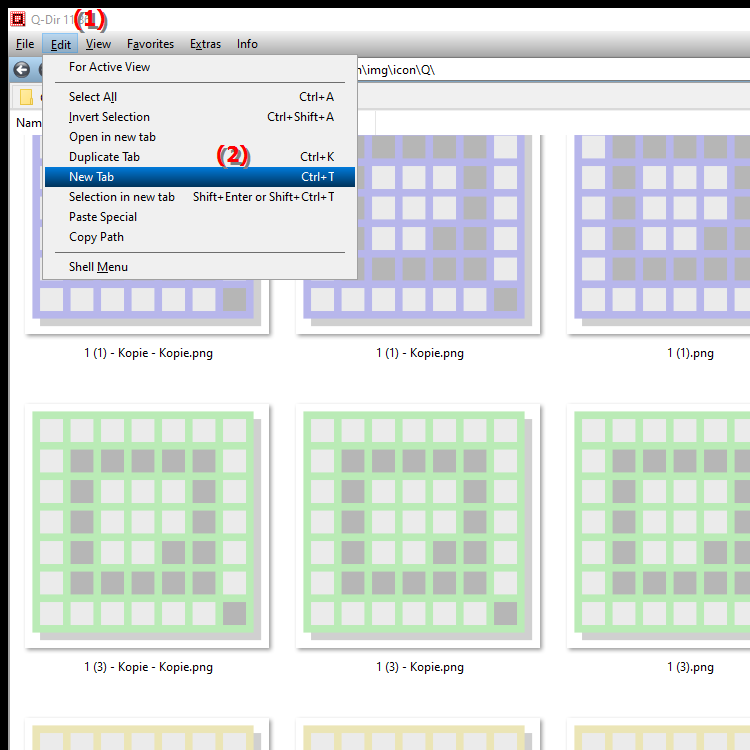
Task: Click the Name column header
Action: click(x=29, y=123)
